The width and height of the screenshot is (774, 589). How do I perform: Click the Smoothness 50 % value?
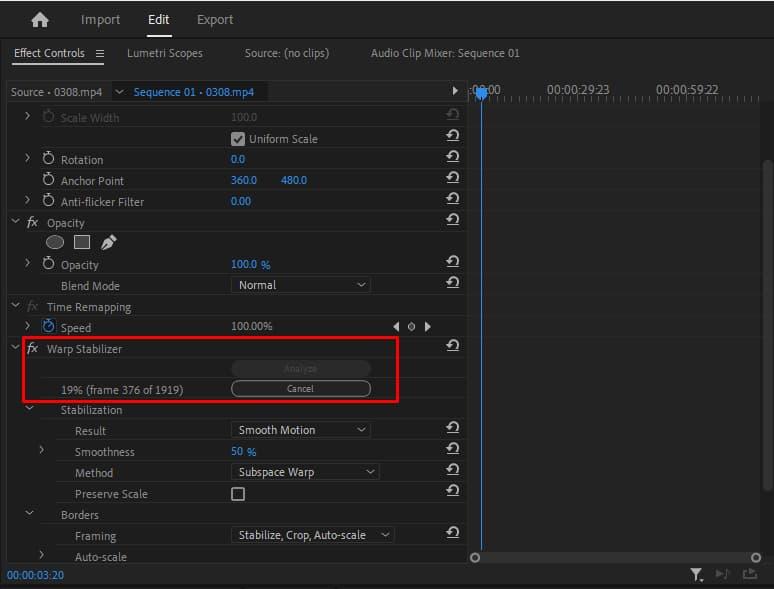coord(243,452)
